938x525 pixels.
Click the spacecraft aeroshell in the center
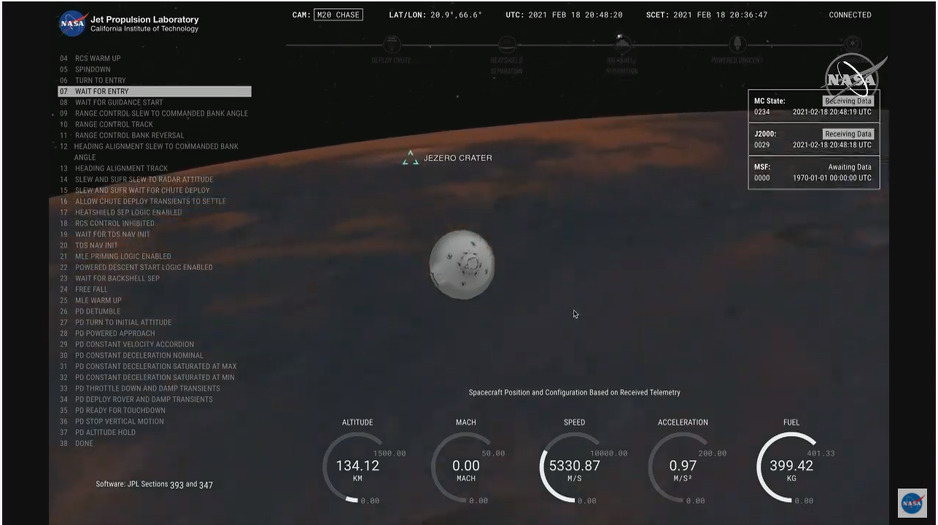click(x=461, y=262)
